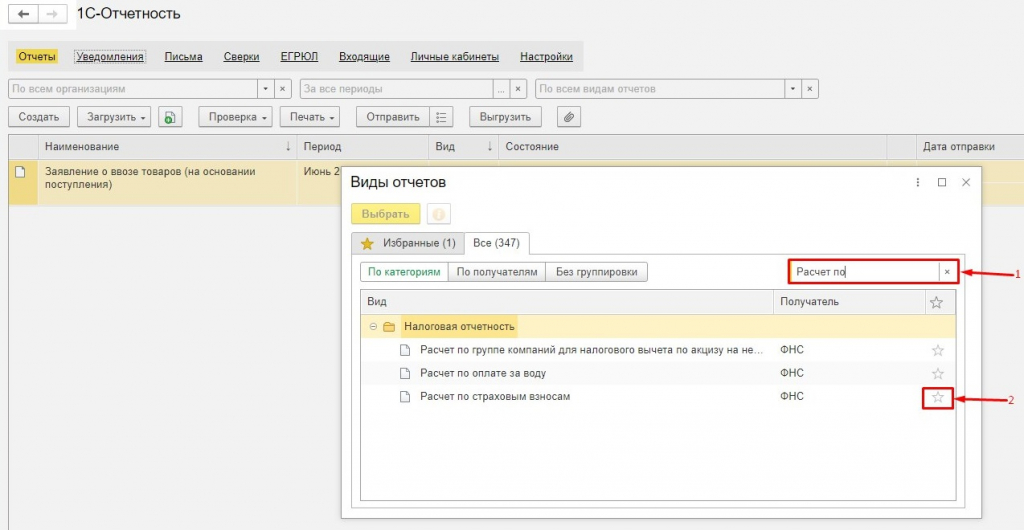1024x530 pixels.
Task: Open the three-dot menu of Виды отчетов dialog
Action: [918, 183]
